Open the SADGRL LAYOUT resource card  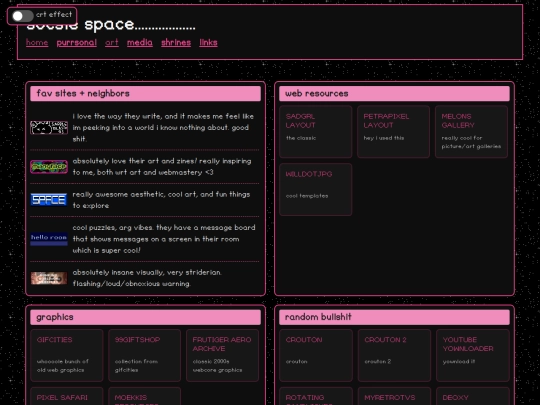click(316, 132)
